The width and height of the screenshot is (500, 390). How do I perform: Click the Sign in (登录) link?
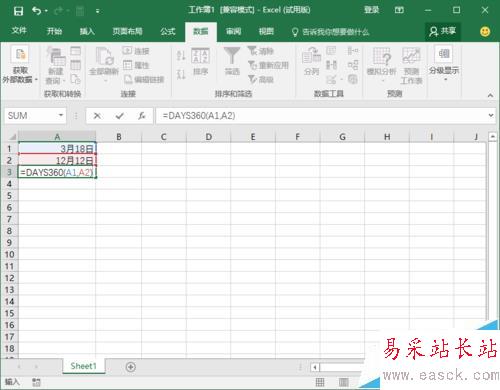pos(371,10)
